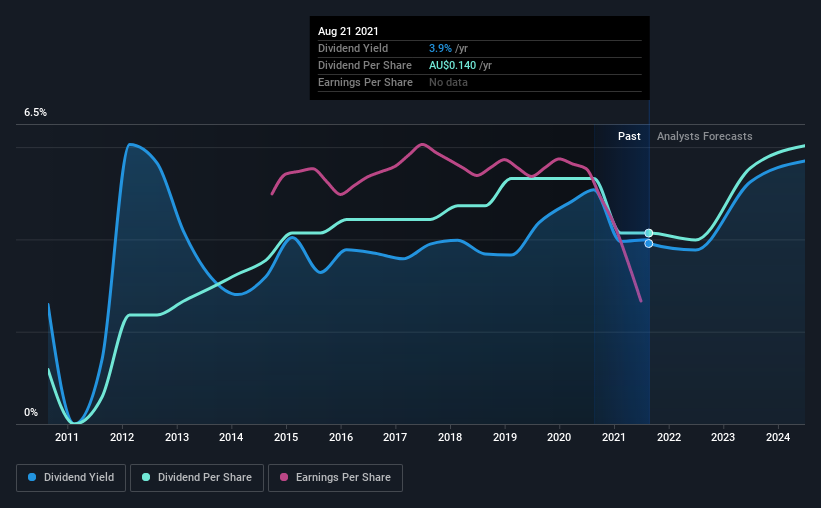Screen dimensions: 821x508
Task: Click the AU$0.140 Dividend Per Share value
Action: 452,65
